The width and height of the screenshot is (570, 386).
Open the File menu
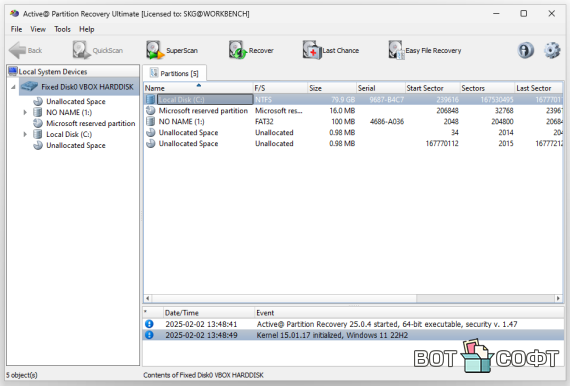(x=16, y=29)
